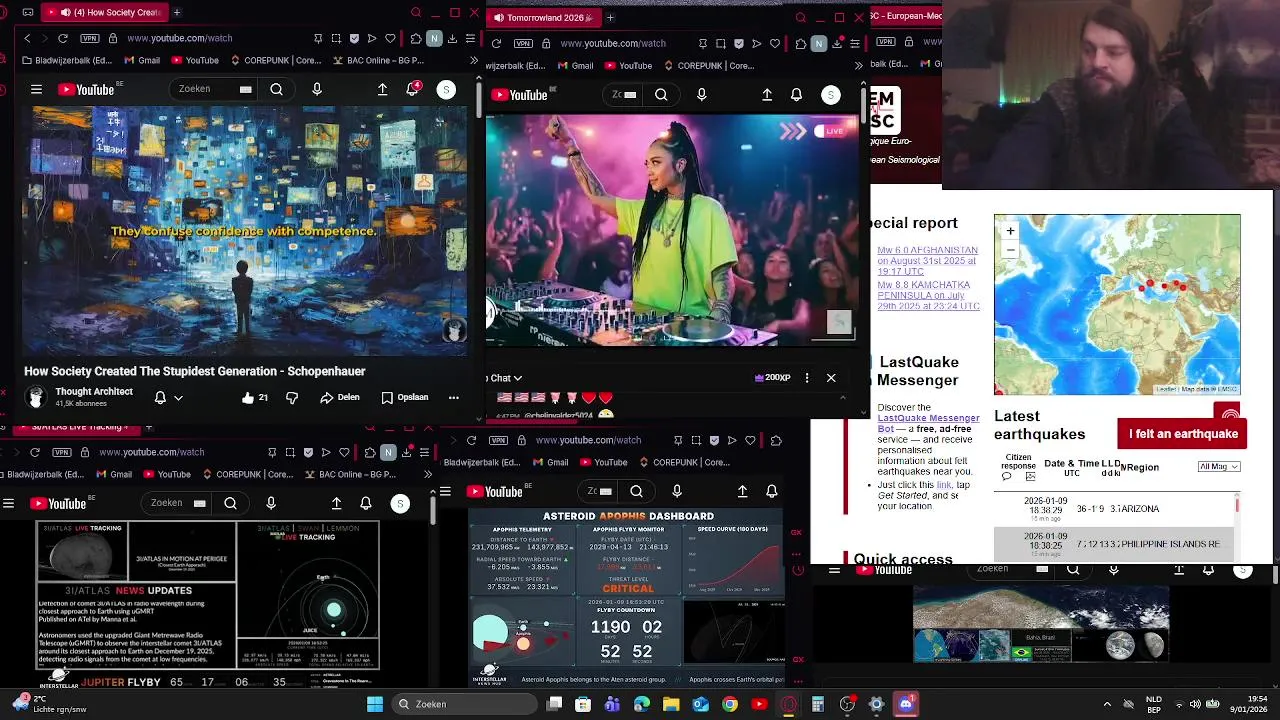This screenshot has width=1280, height=720.
Task: Click upload icon in Schopenhauer YouTube window
Action: (382, 89)
